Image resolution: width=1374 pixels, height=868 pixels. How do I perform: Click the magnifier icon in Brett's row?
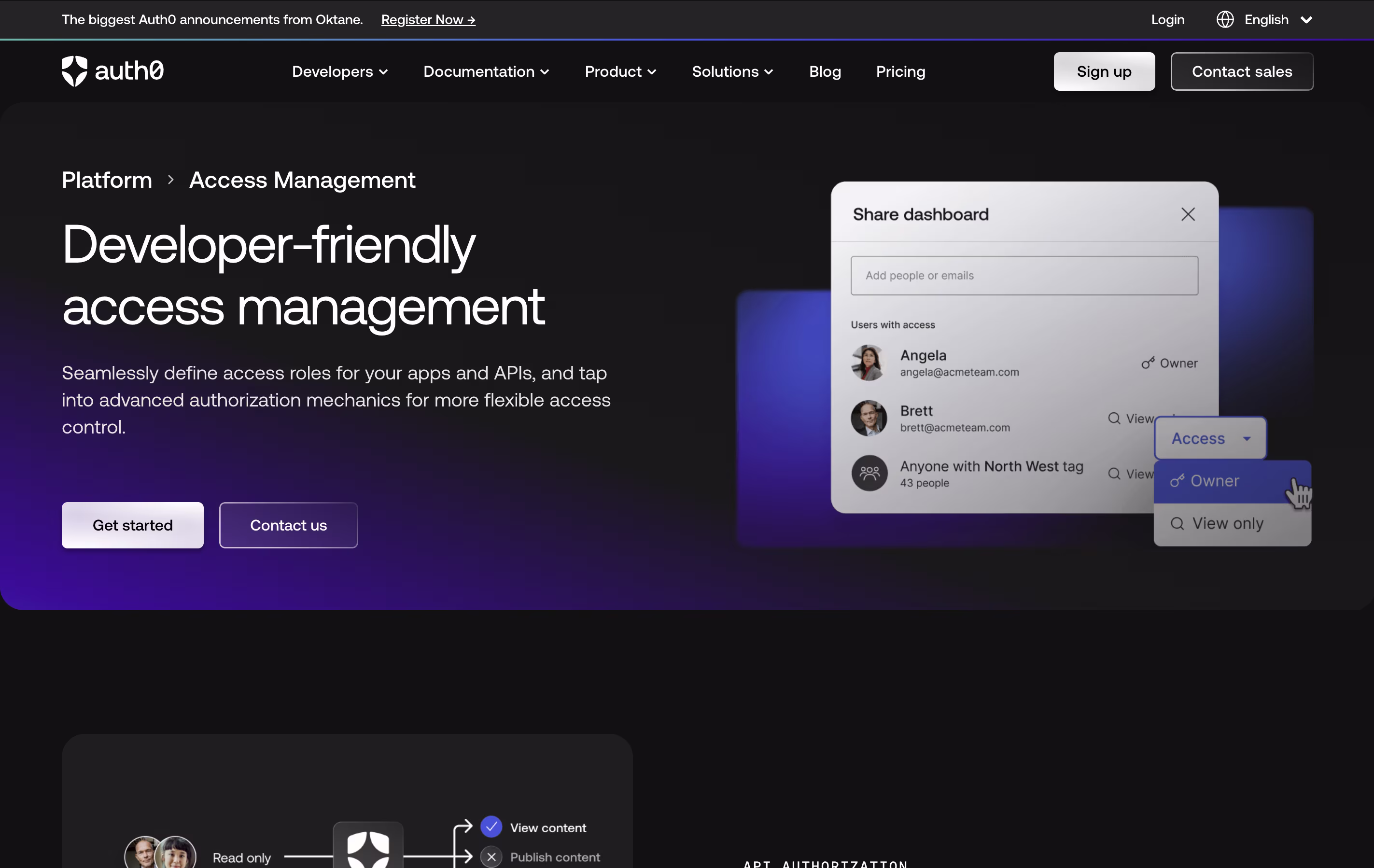tap(1114, 418)
